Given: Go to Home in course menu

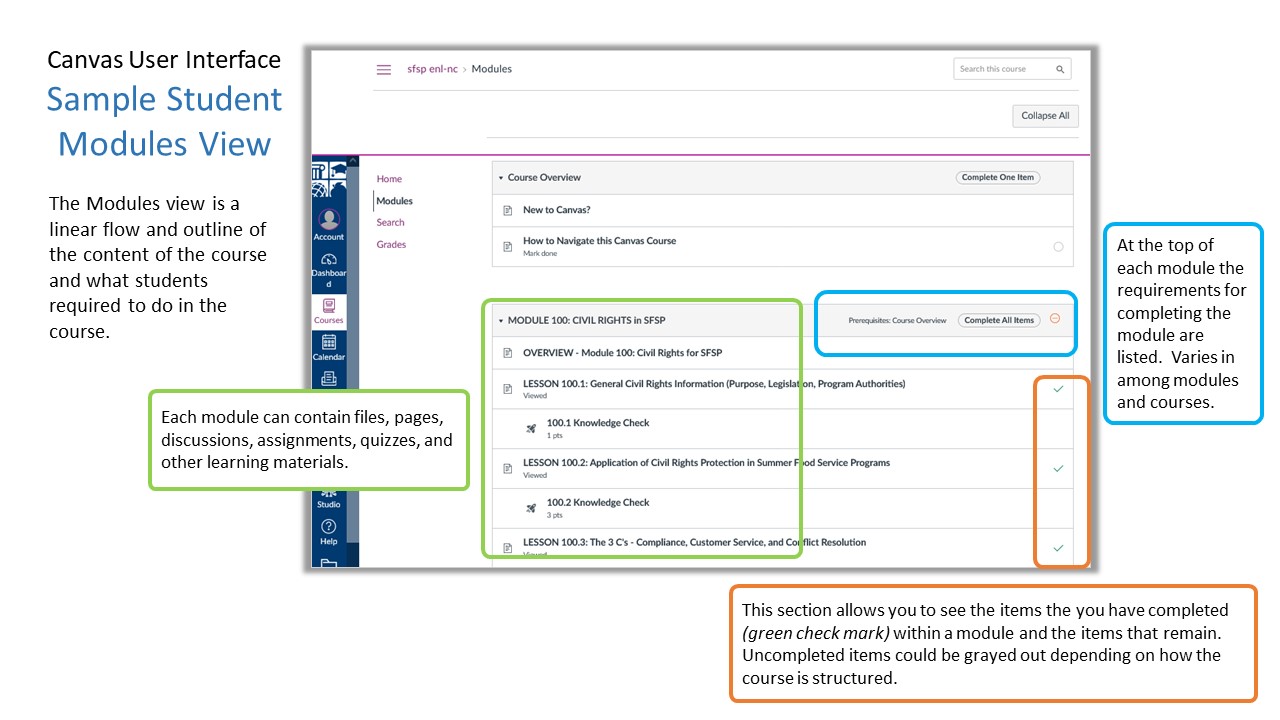Looking at the screenshot, I should tap(389, 179).
